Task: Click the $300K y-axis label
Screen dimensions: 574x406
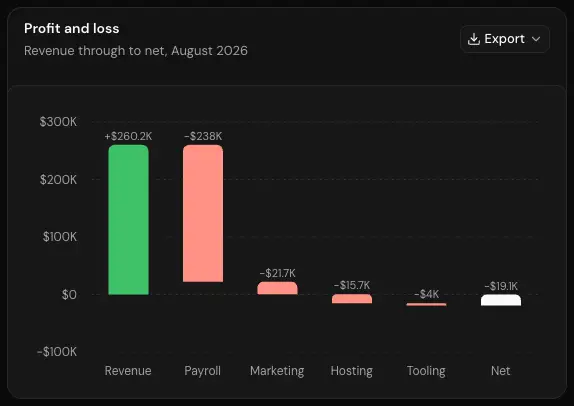Action: [58, 122]
